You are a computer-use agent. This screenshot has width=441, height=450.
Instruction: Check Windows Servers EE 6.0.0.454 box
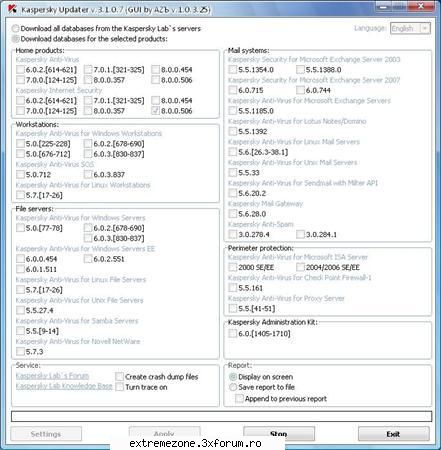pyautogui.click(x=20, y=259)
